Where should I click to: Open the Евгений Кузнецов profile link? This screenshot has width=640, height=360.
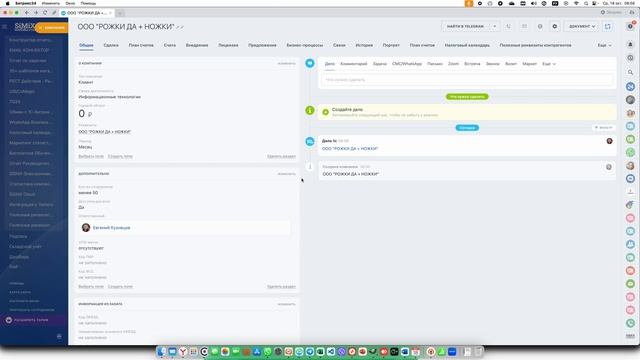point(111,228)
